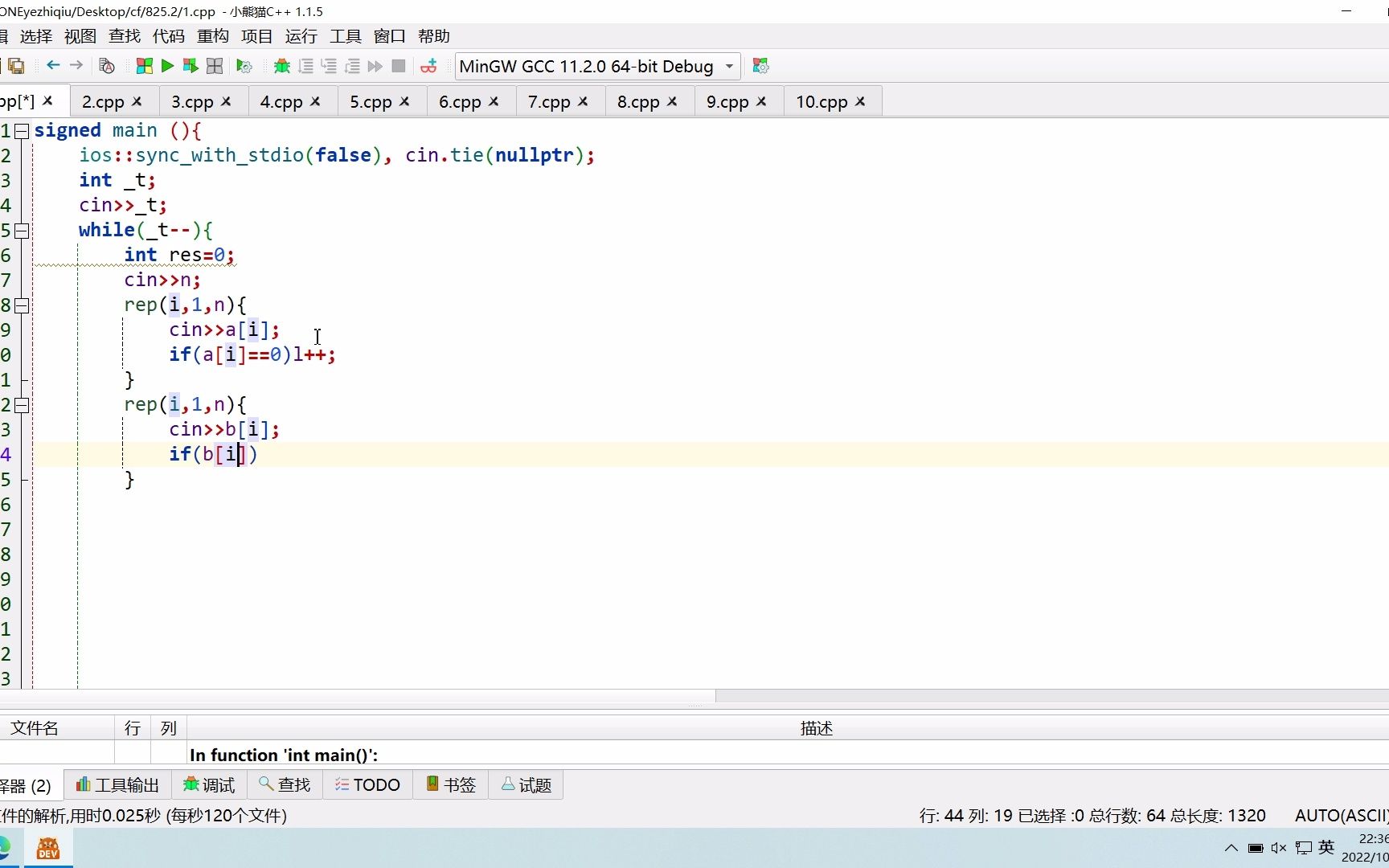The image size is (1389, 868).
Task: Collapse the main function block
Action: click(22, 130)
